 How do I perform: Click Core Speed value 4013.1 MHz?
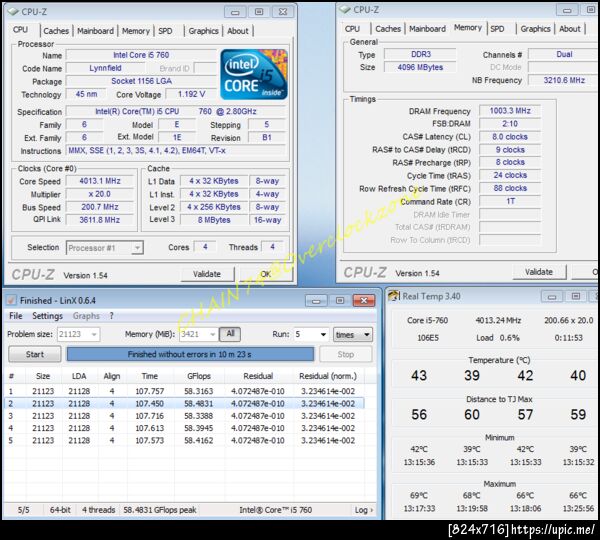[x=100, y=181]
